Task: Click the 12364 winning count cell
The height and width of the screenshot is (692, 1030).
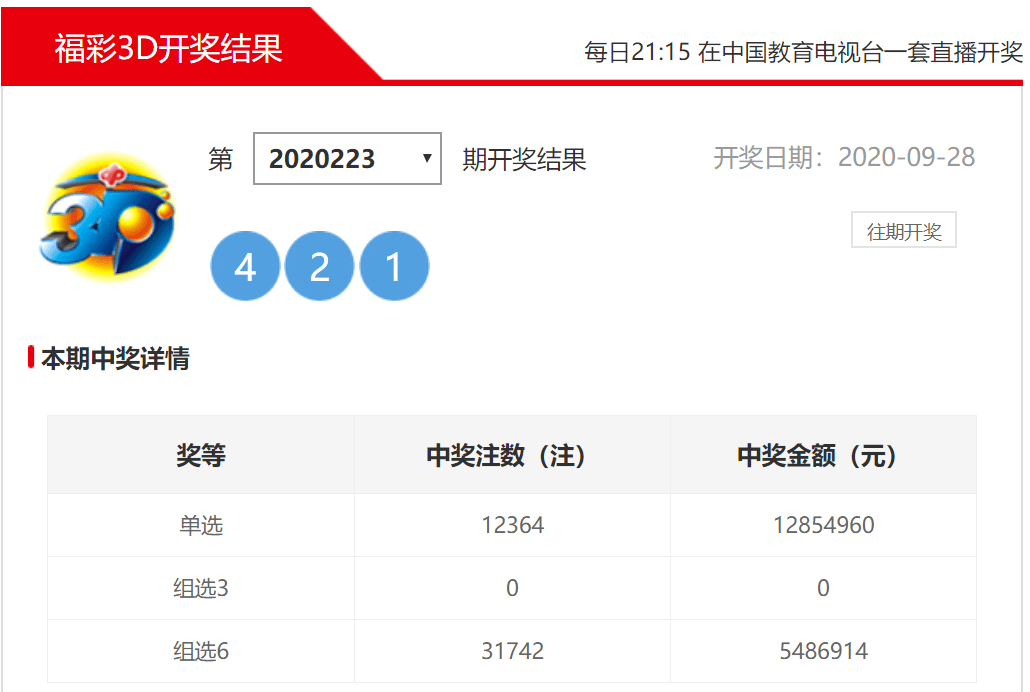Action: (x=512, y=525)
